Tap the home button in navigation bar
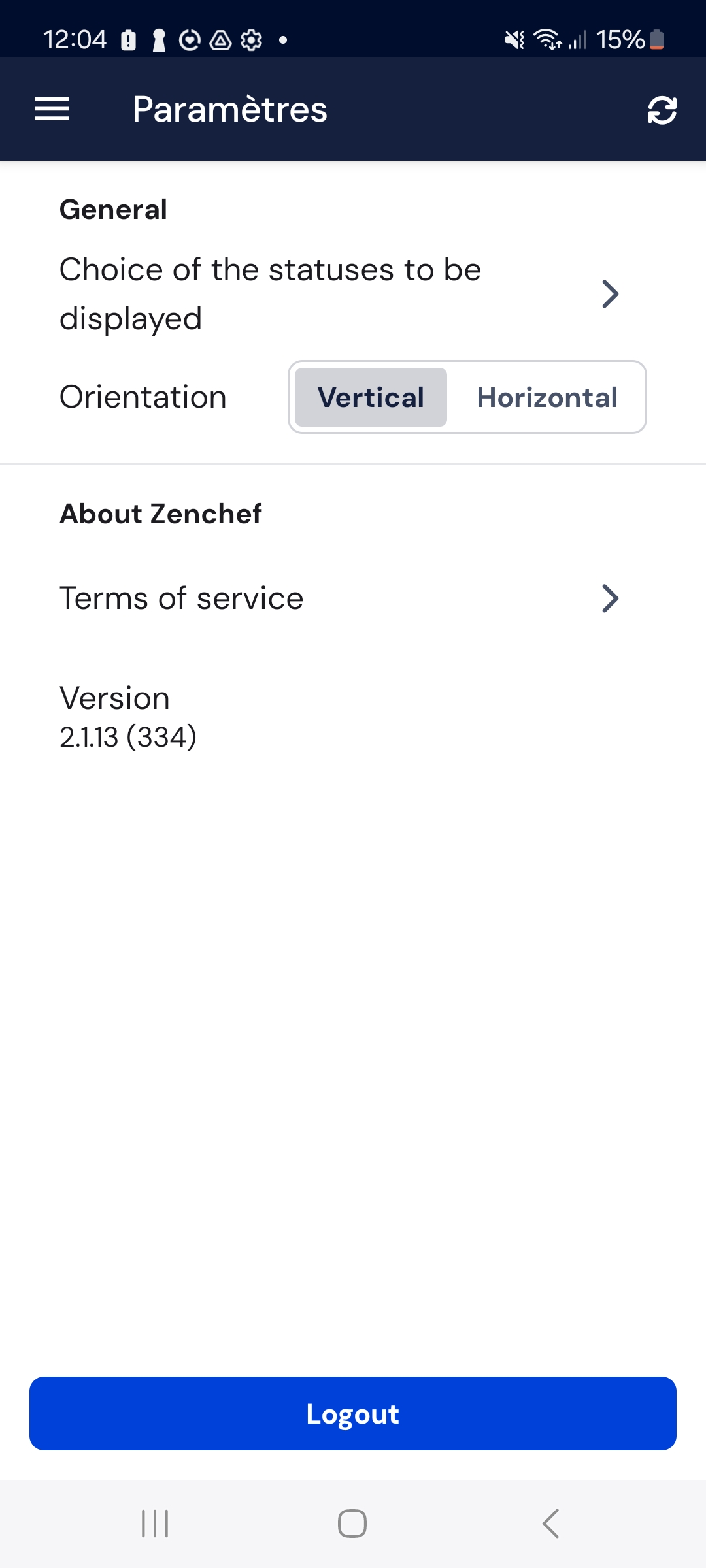Viewport: 706px width, 1568px height. click(x=352, y=1524)
